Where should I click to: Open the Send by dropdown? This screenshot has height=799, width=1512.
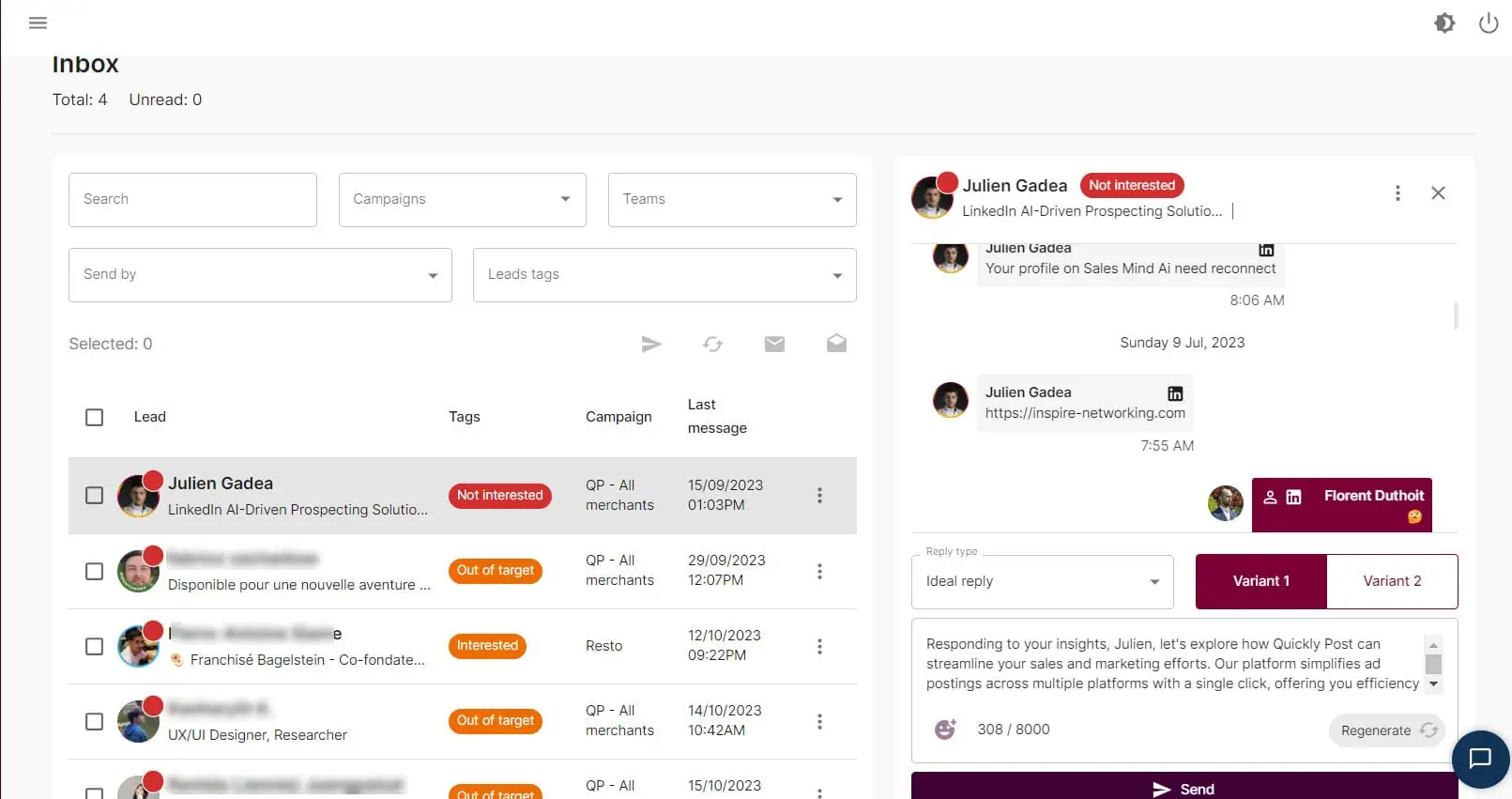click(x=260, y=274)
